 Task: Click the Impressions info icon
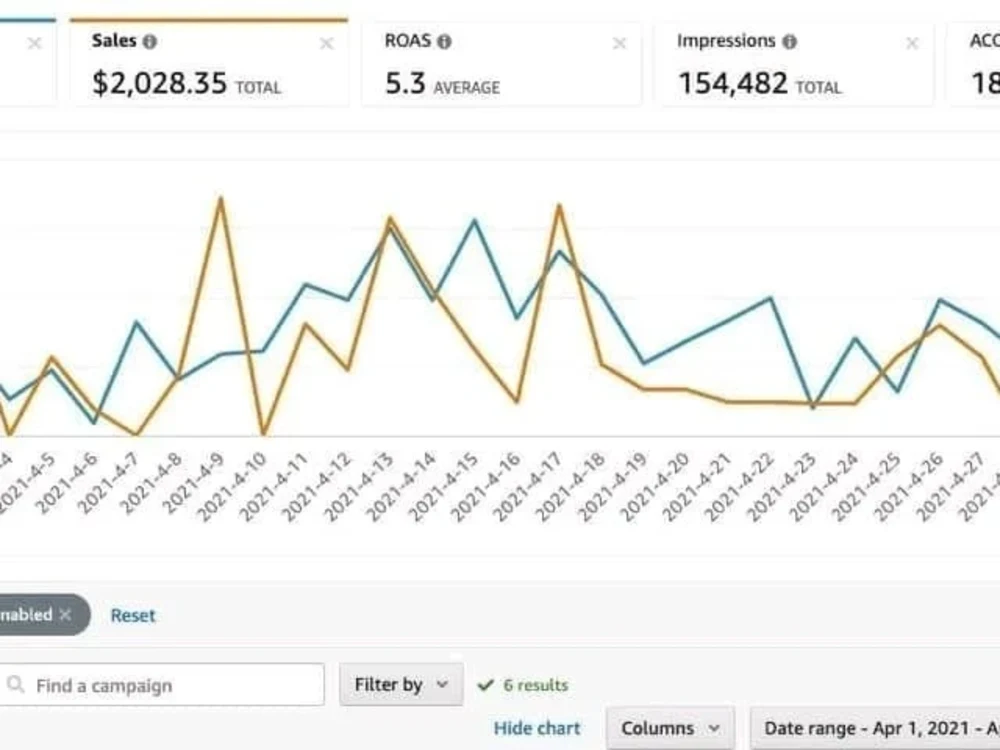(x=790, y=42)
